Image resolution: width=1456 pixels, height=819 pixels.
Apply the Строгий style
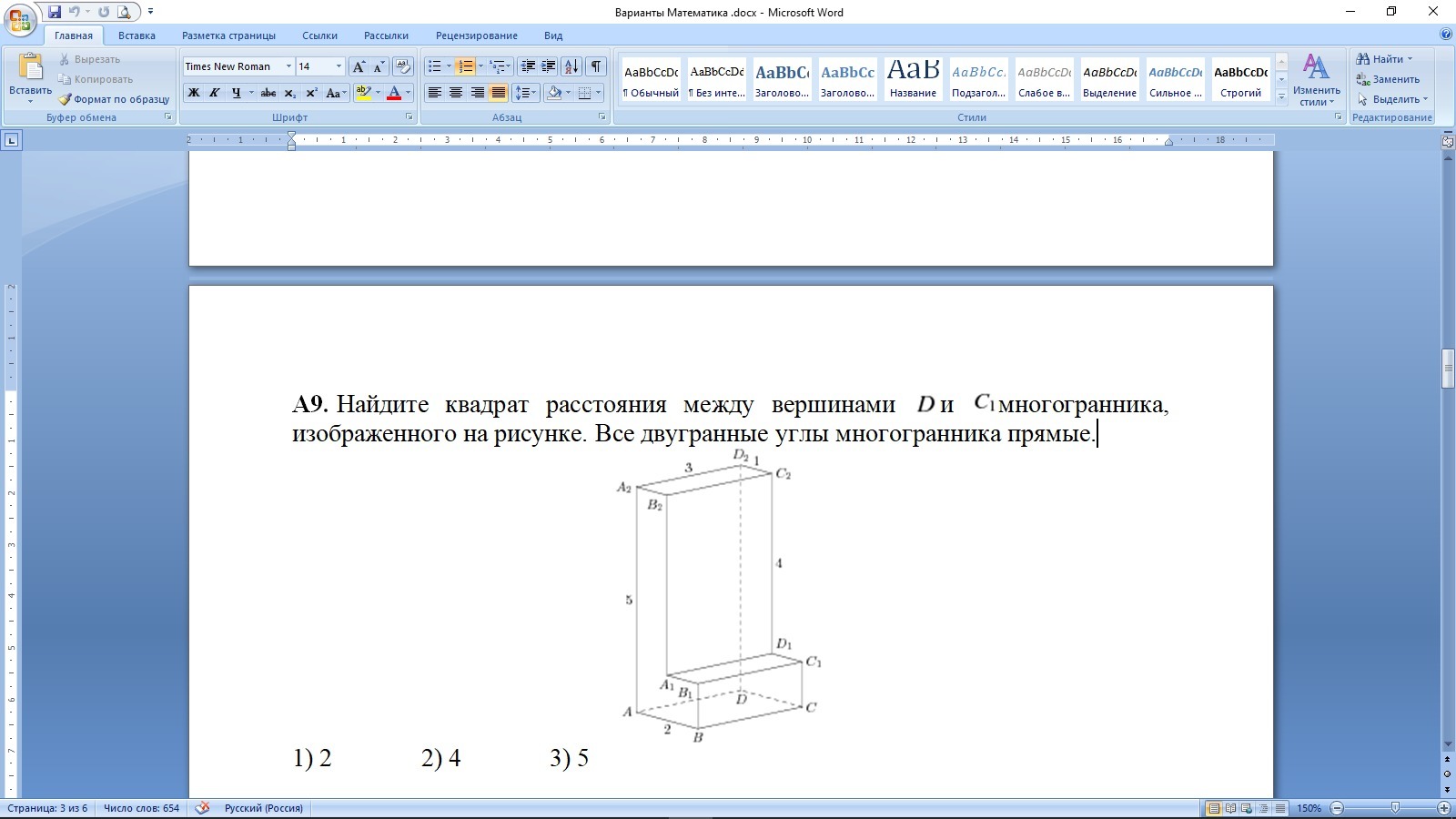pyautogui.click(x=1240, y=80)
